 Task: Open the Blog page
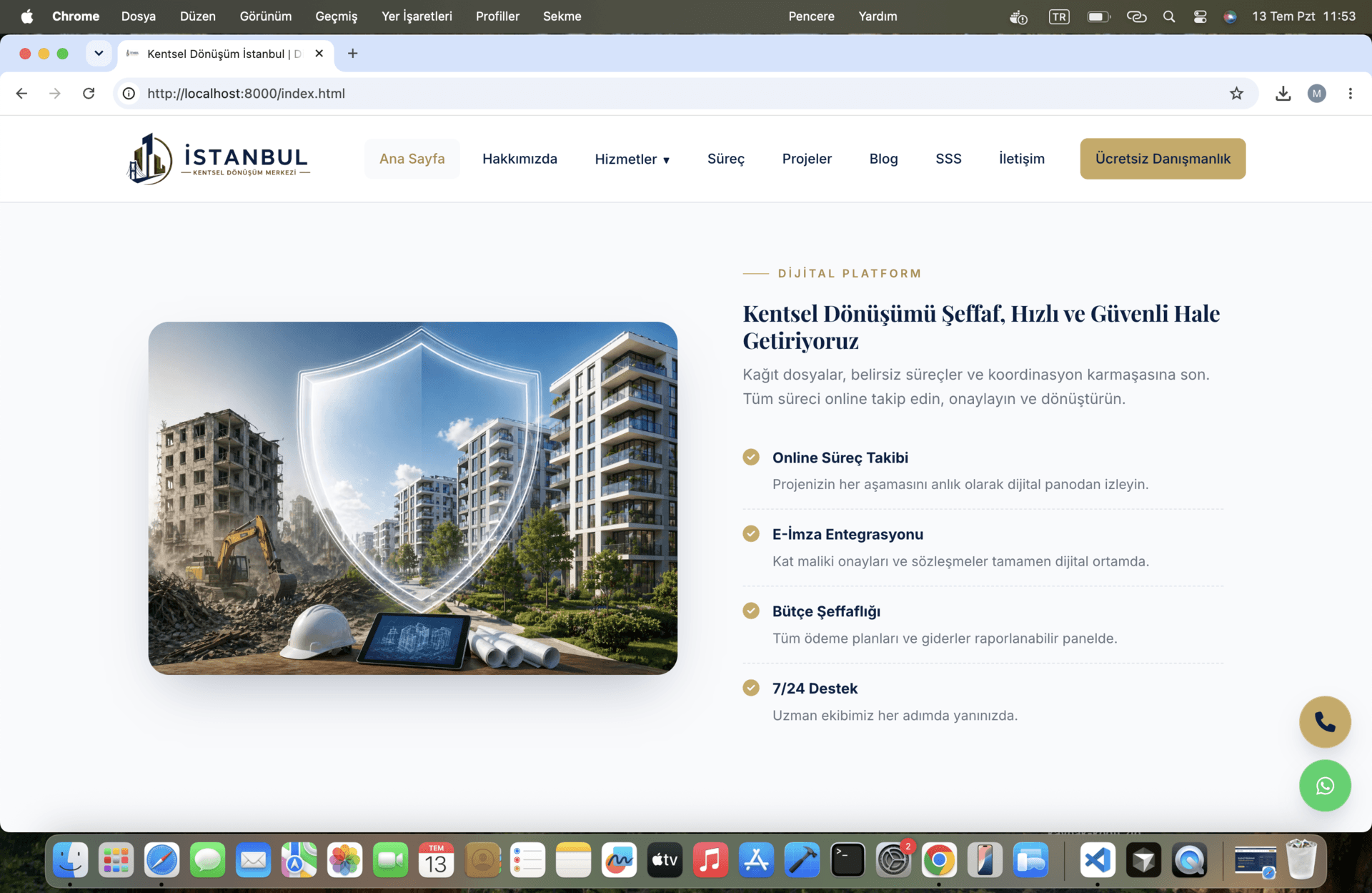pyautogui.click(x=883, y=159)
